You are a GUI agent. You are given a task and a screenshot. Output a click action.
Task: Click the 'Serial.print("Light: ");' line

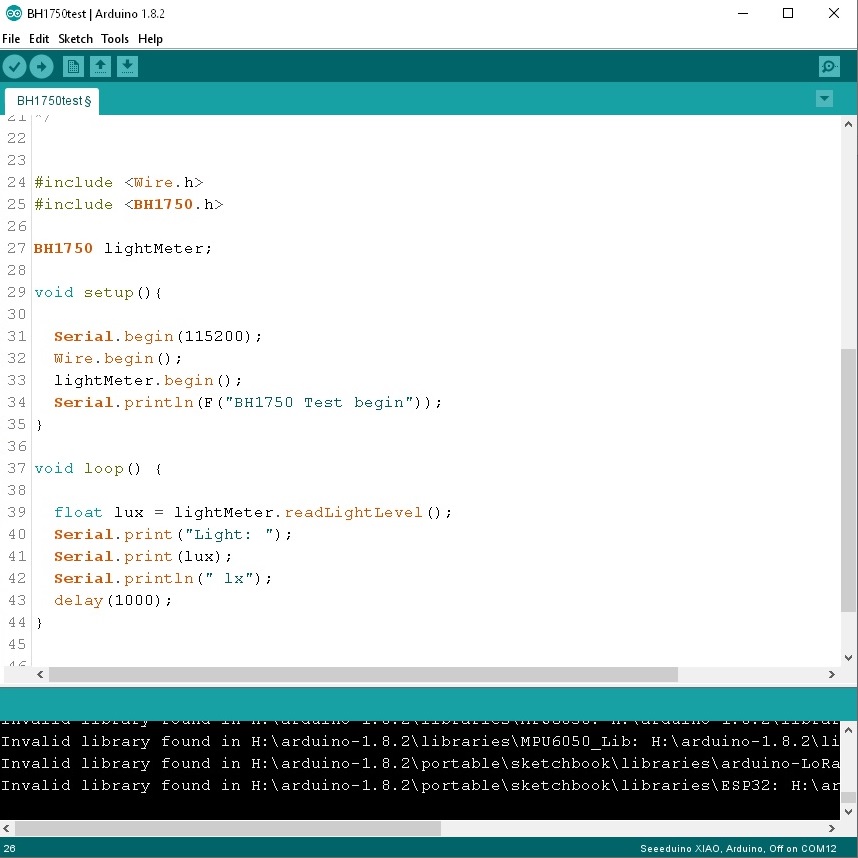click(173, 534)
